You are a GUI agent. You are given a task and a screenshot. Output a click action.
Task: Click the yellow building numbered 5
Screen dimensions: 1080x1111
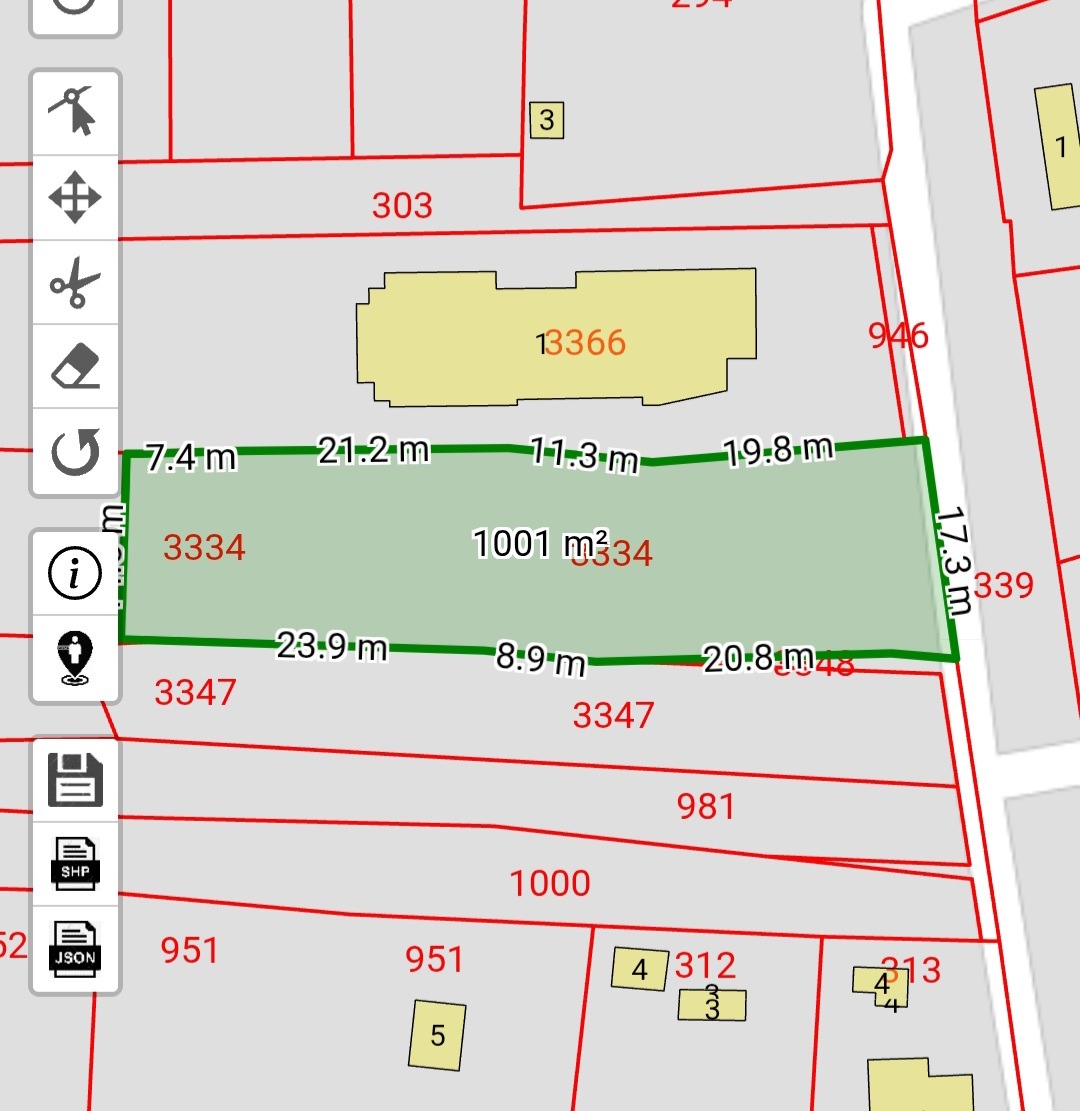(437, 1035)
